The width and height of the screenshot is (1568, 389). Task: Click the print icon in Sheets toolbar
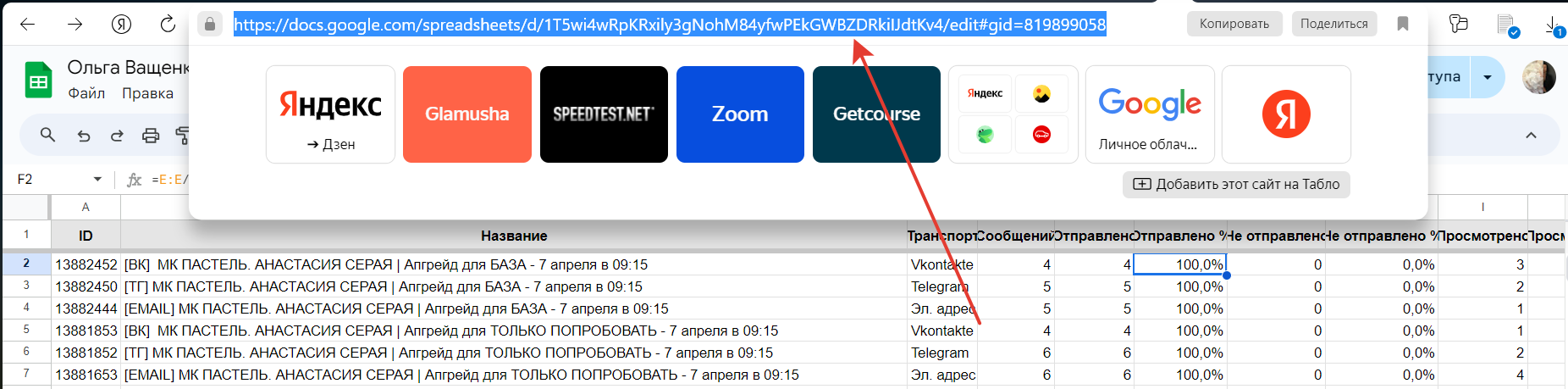[151, 136]
